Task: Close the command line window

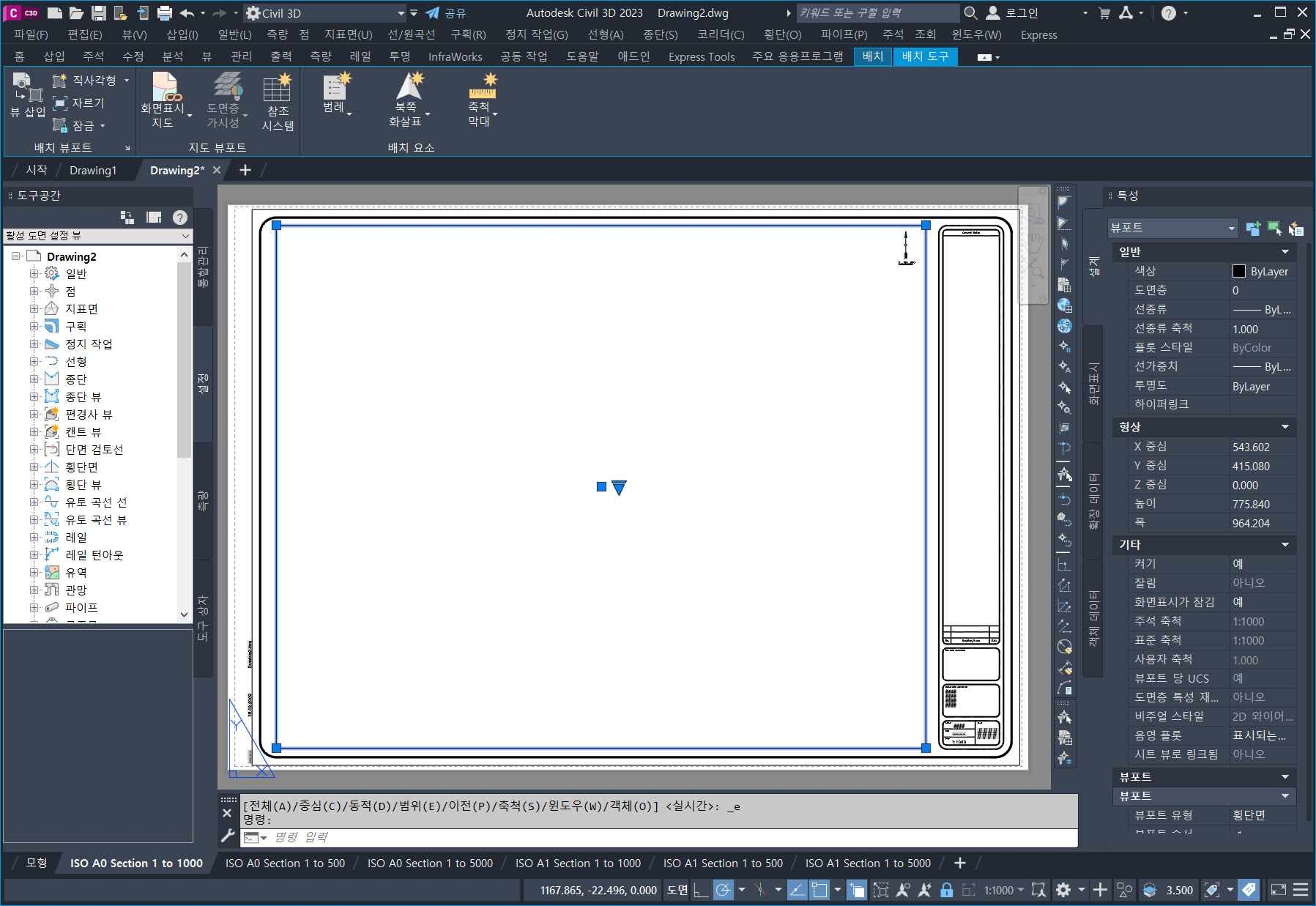Action: pyautogui.click(x=227, y=813)
